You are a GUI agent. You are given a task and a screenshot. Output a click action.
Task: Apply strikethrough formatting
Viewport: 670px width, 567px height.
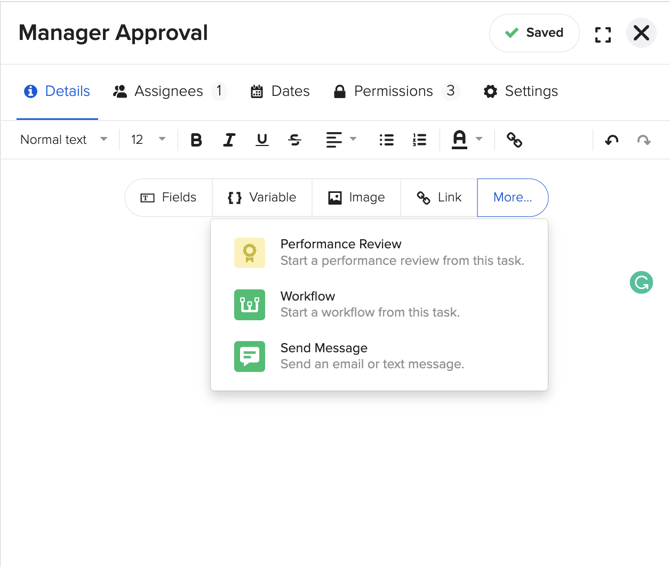295,140
